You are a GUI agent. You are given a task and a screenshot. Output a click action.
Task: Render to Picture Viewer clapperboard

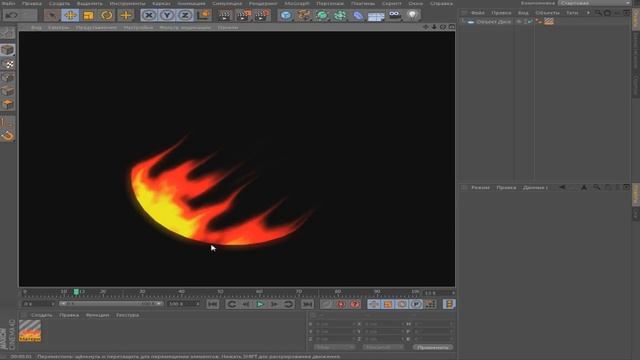point(243,16)
